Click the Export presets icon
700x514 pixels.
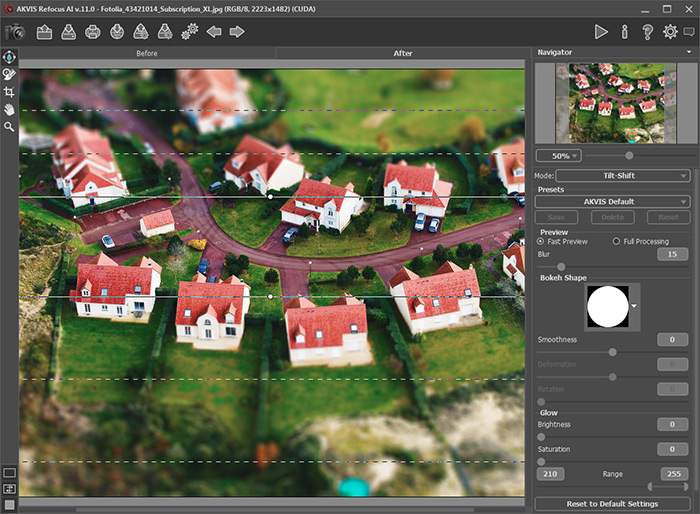point(141,32)
